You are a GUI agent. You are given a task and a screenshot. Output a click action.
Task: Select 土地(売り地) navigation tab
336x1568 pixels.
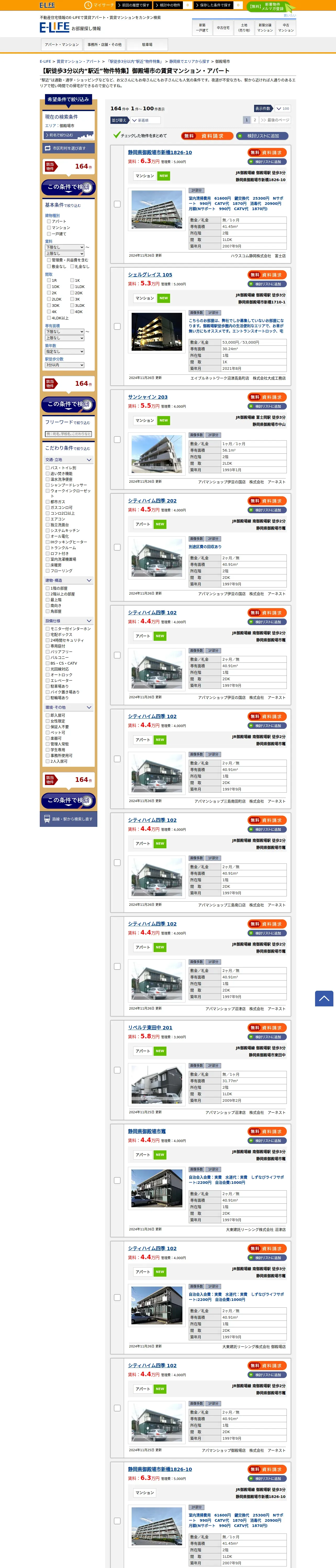click(244, 27)
